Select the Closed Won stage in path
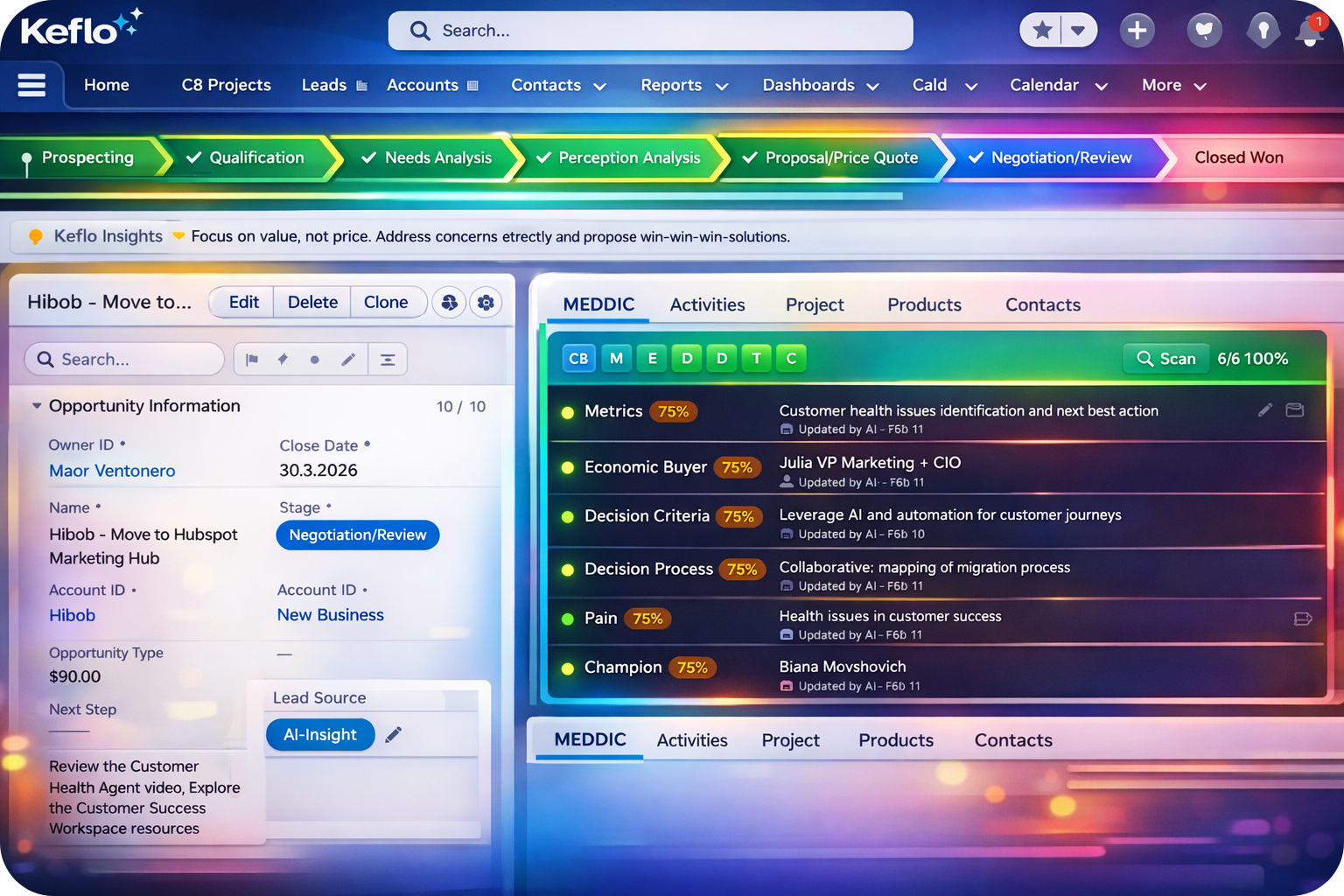Screen dimensions: 1344x896 coord(1238,157)
